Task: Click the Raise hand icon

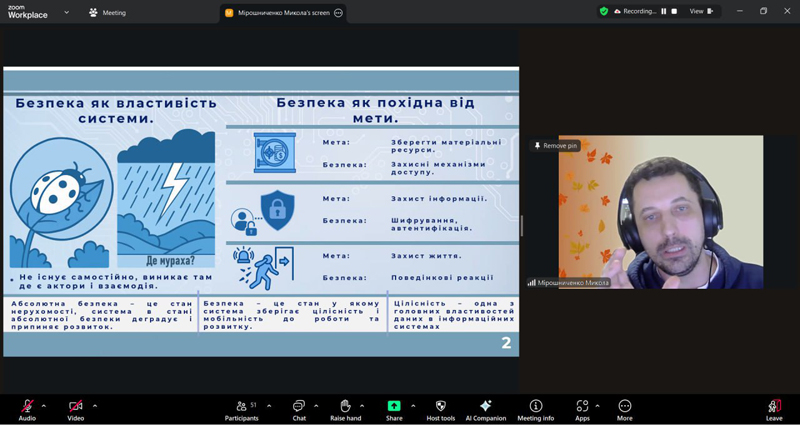Action: 345,406
